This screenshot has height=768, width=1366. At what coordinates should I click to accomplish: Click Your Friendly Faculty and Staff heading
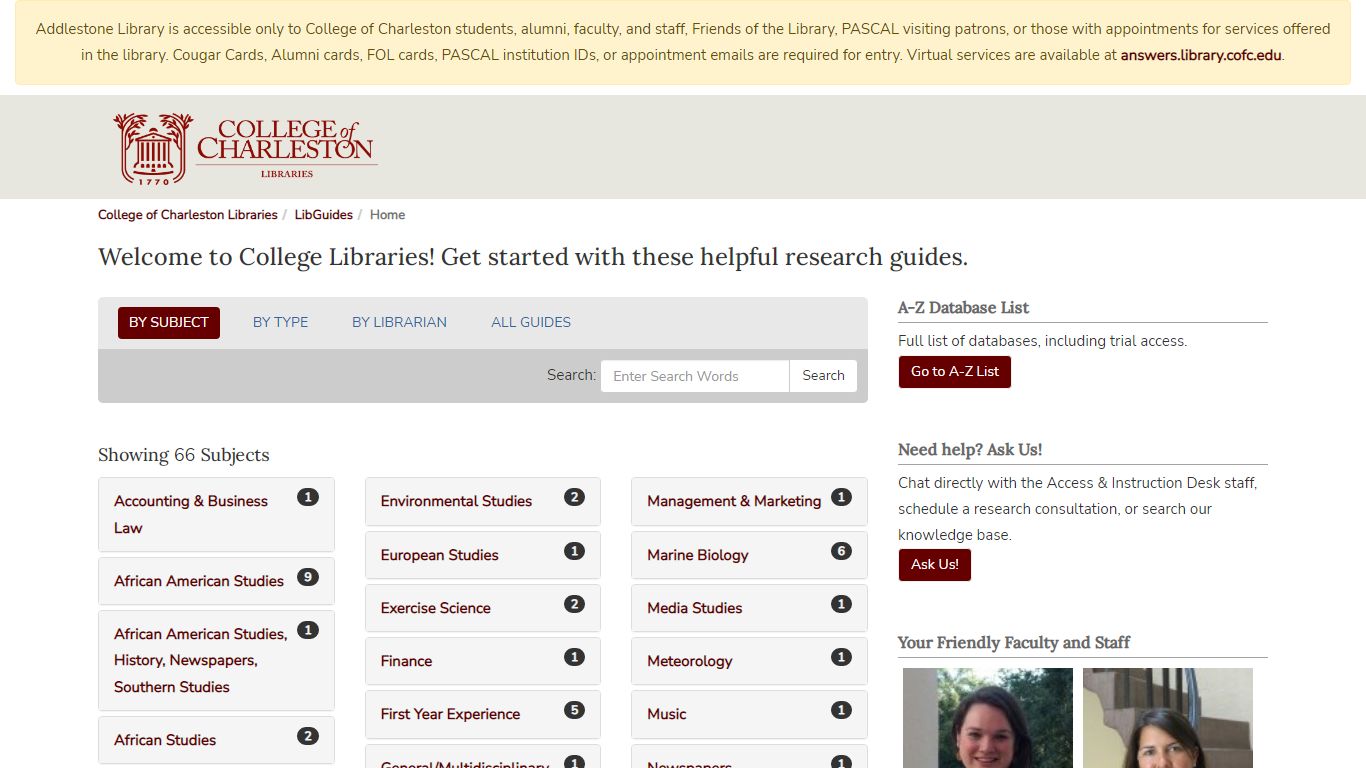coord(1014,643)
